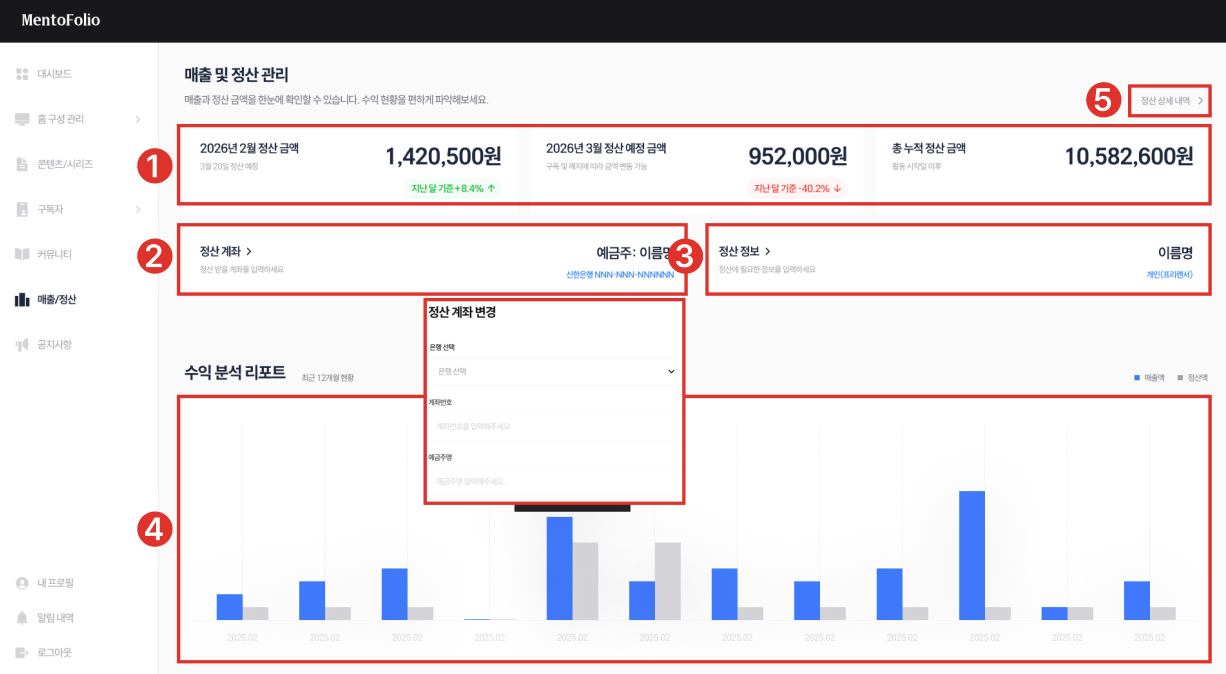Click the tallest blue bar in chart
This screenshot has height=674, width=1226.
coord(972,555)
